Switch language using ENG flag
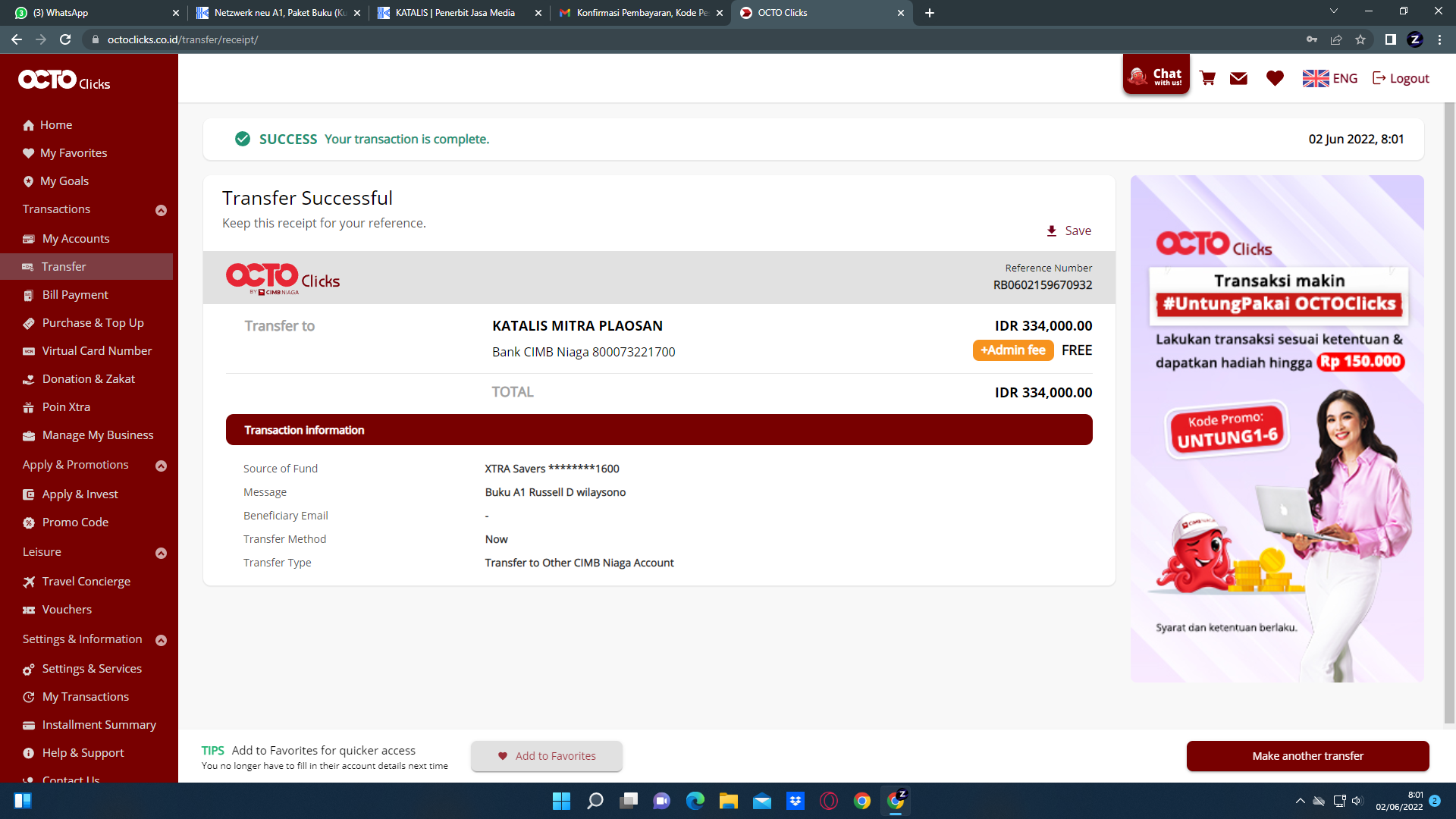 (x=1330, y=78)
